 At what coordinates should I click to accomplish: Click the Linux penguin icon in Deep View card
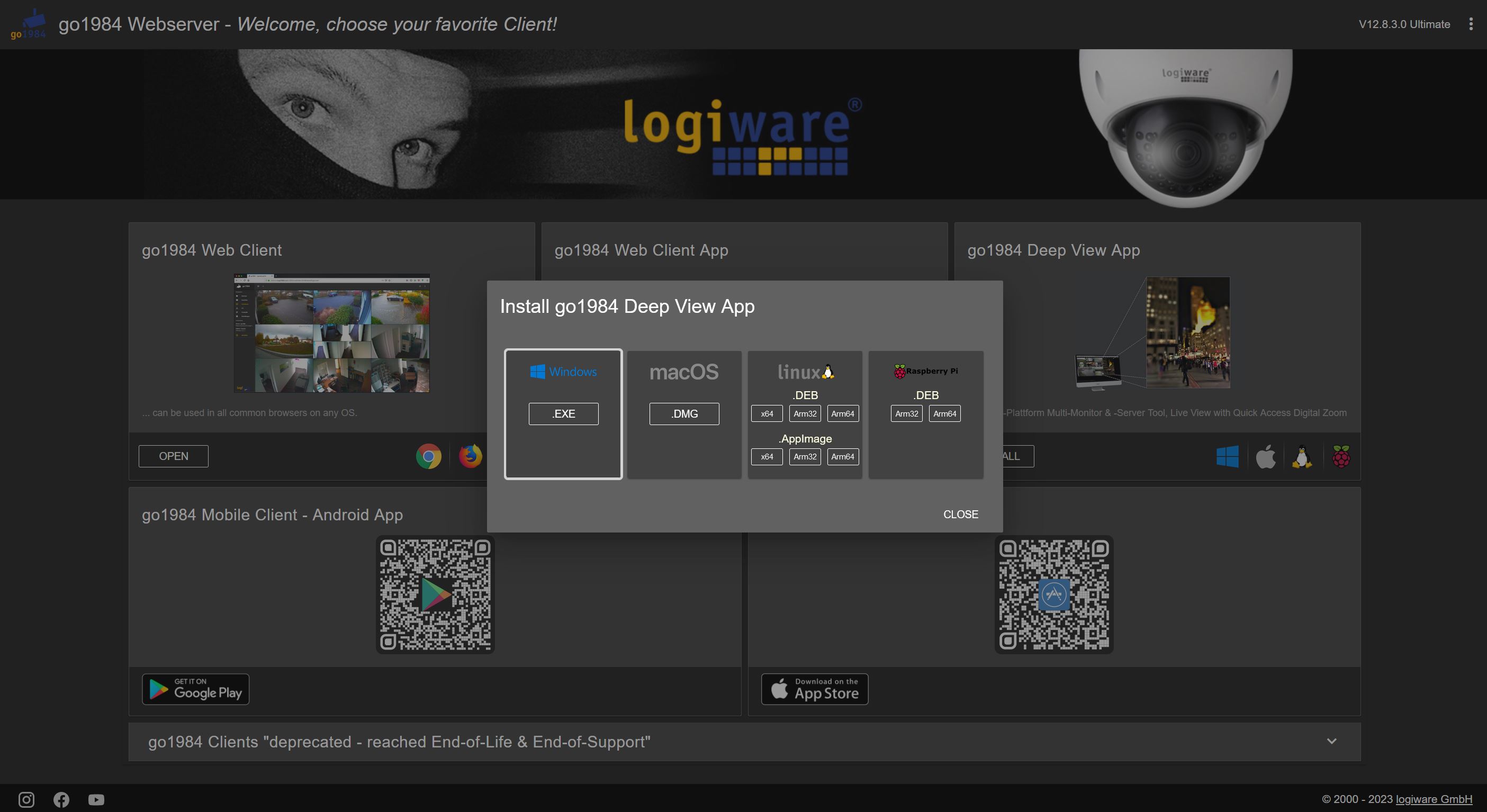pyautogui.click(x=1302, y=456)
